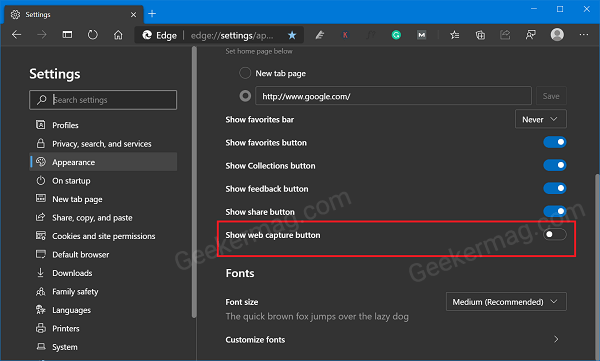Open the Font size Medium dropdown

point(506,302)
